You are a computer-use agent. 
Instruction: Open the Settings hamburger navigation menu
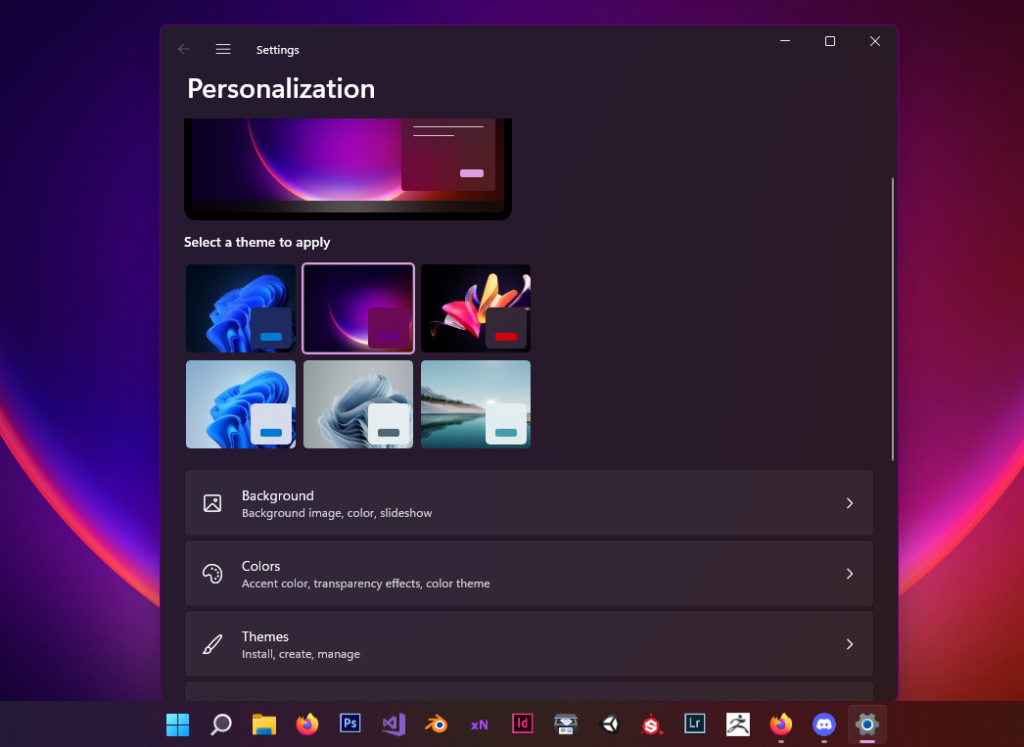tap(223, 49)
